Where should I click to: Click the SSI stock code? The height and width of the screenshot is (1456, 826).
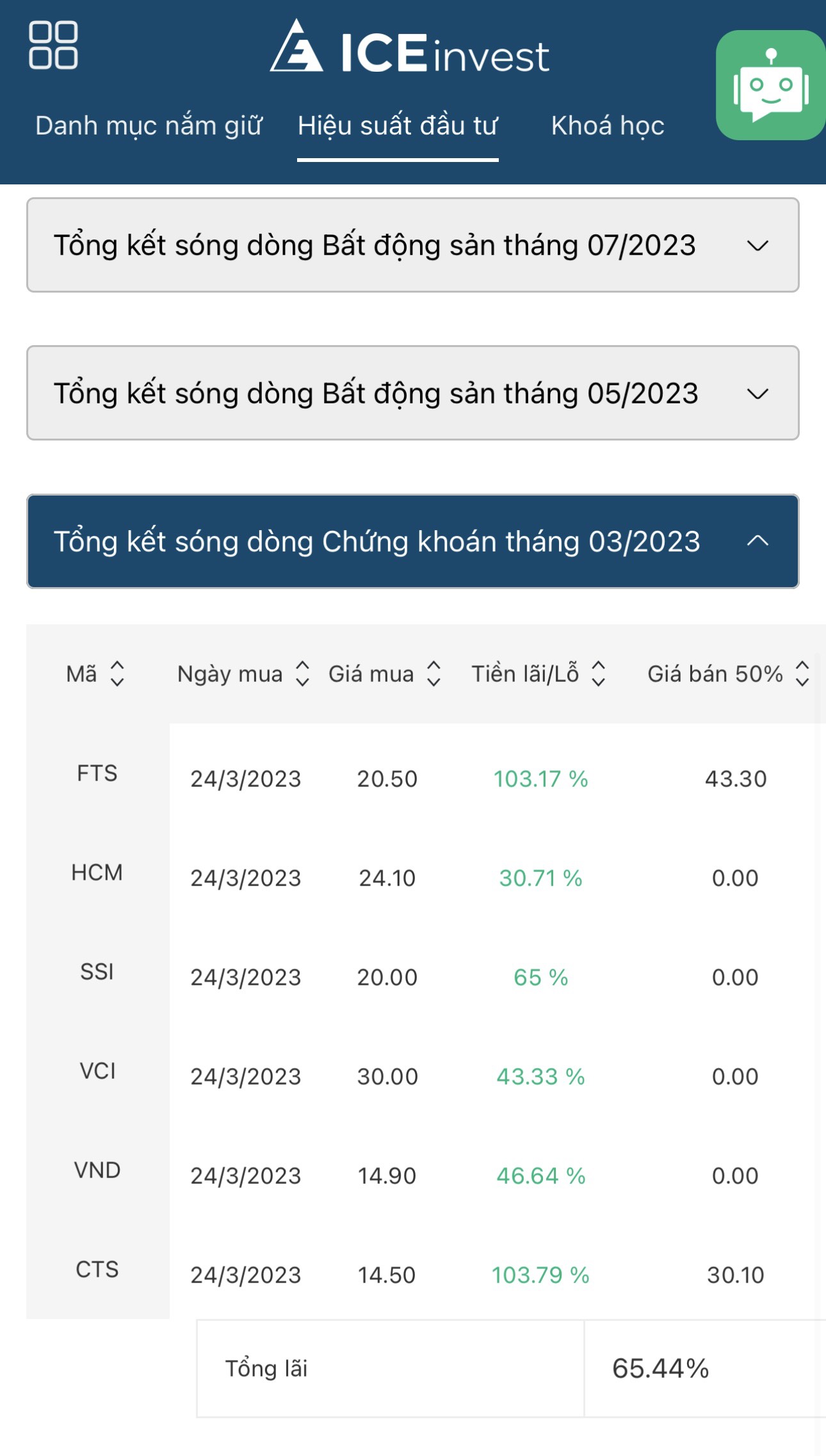click(x=97, y=972)
